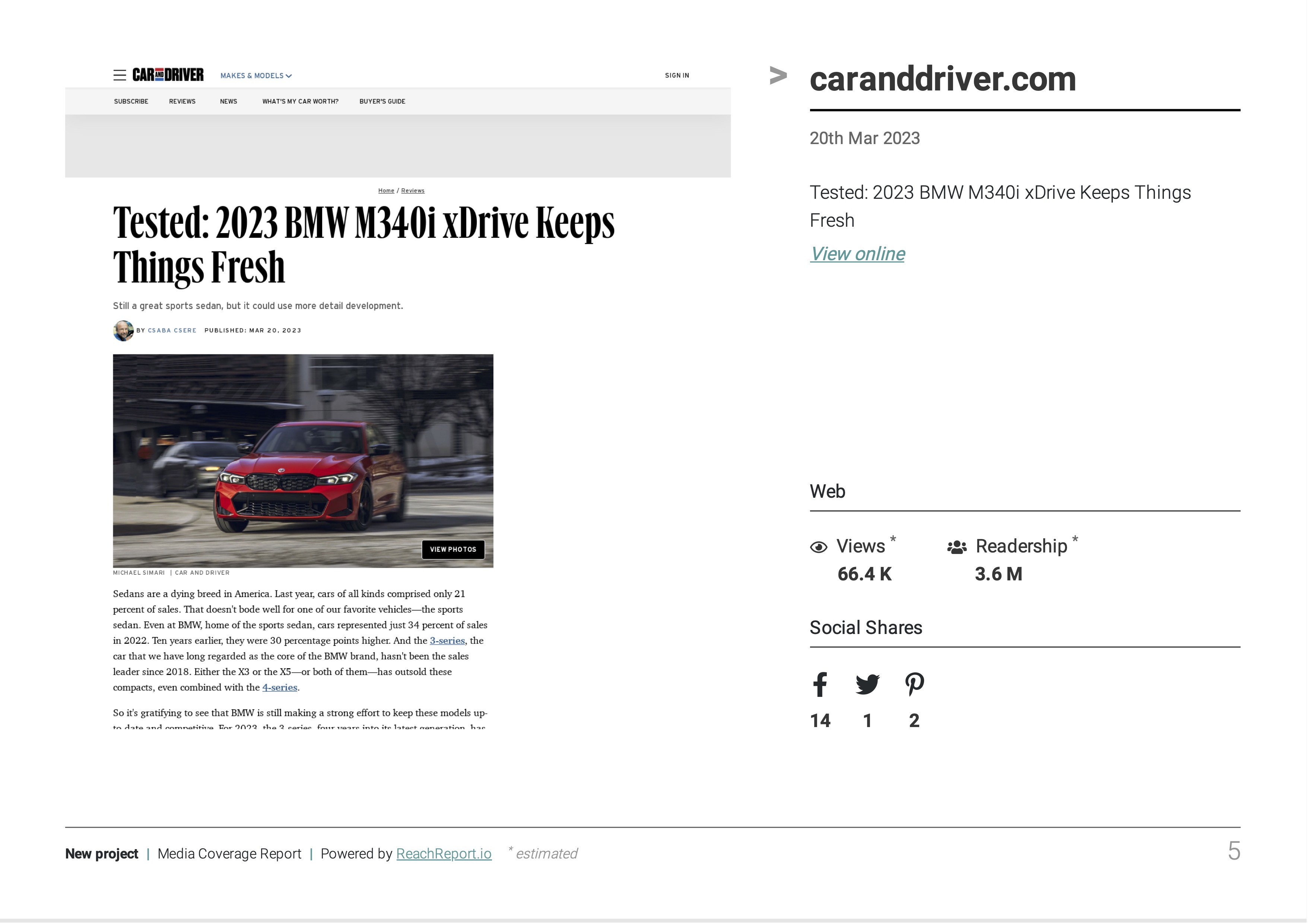Open the Reviews menu item
This screenshot has height=924, width=1308.
coord(182,101)
